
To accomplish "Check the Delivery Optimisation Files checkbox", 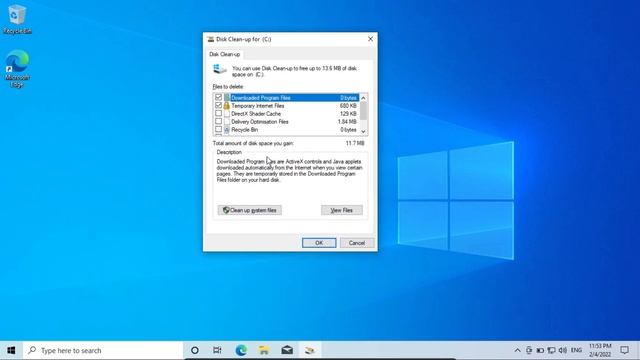I will click(x=218, y=121).
